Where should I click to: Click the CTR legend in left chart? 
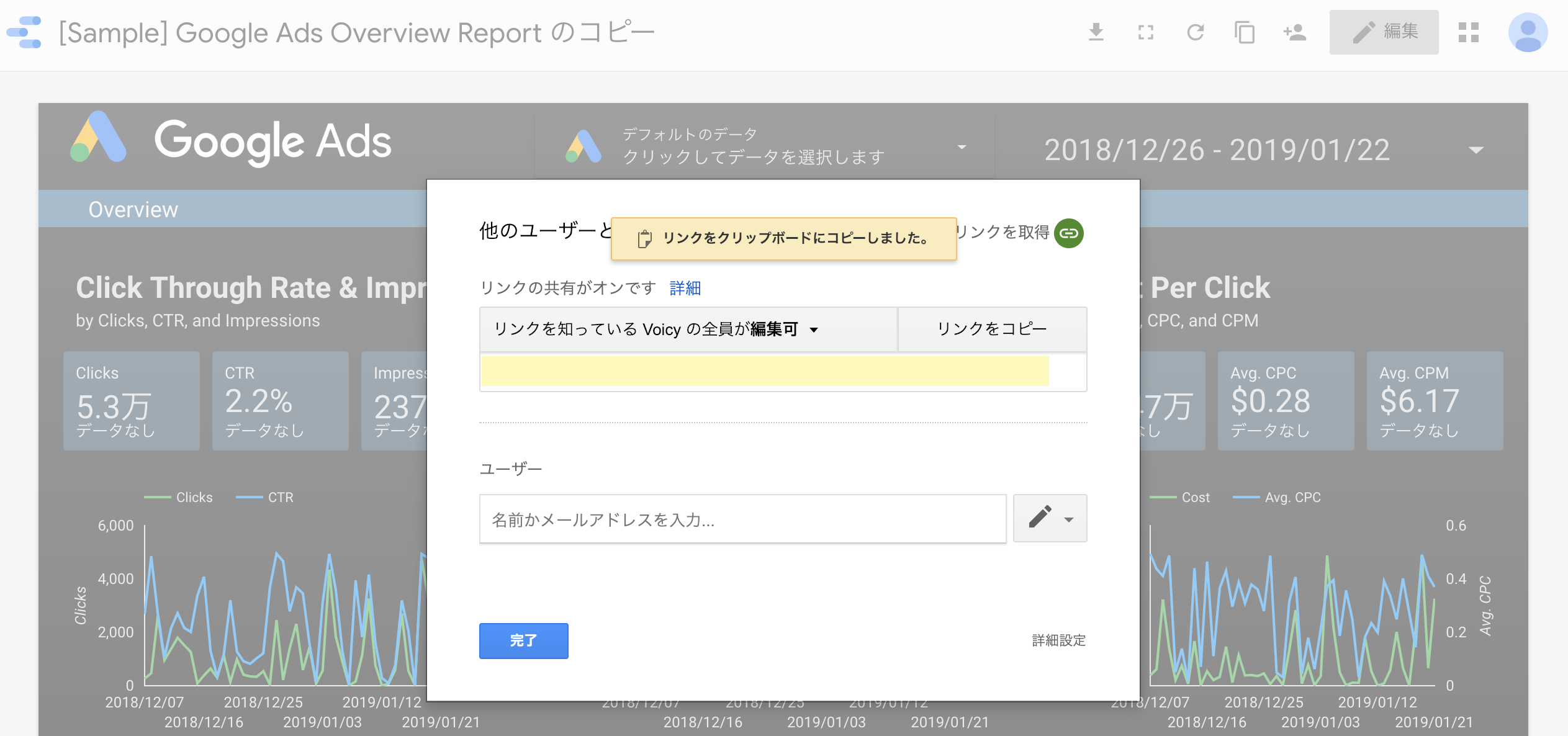[265, 498]
